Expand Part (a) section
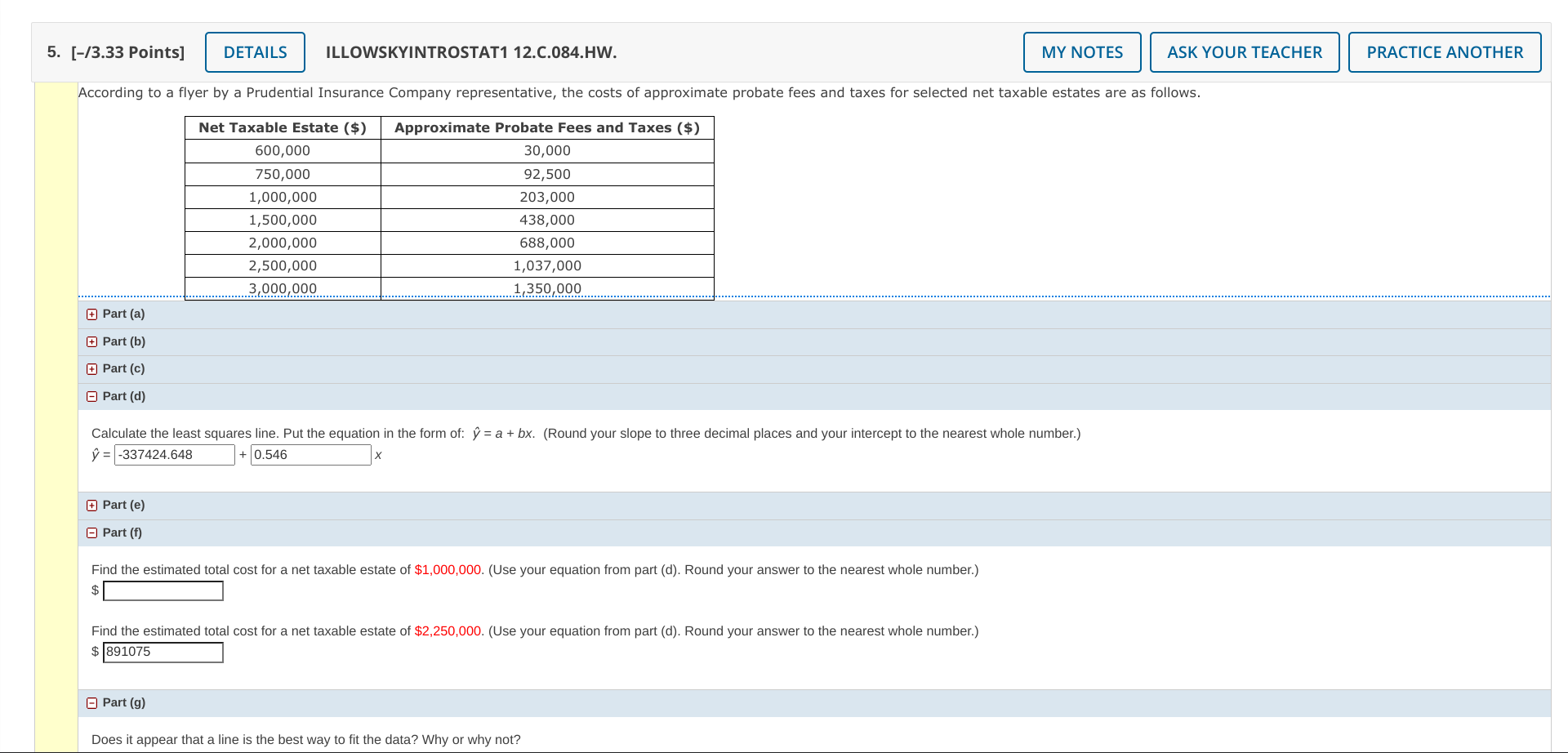Screen dimensions: 1568x753 pyautogui.click(x=91, y=314)
